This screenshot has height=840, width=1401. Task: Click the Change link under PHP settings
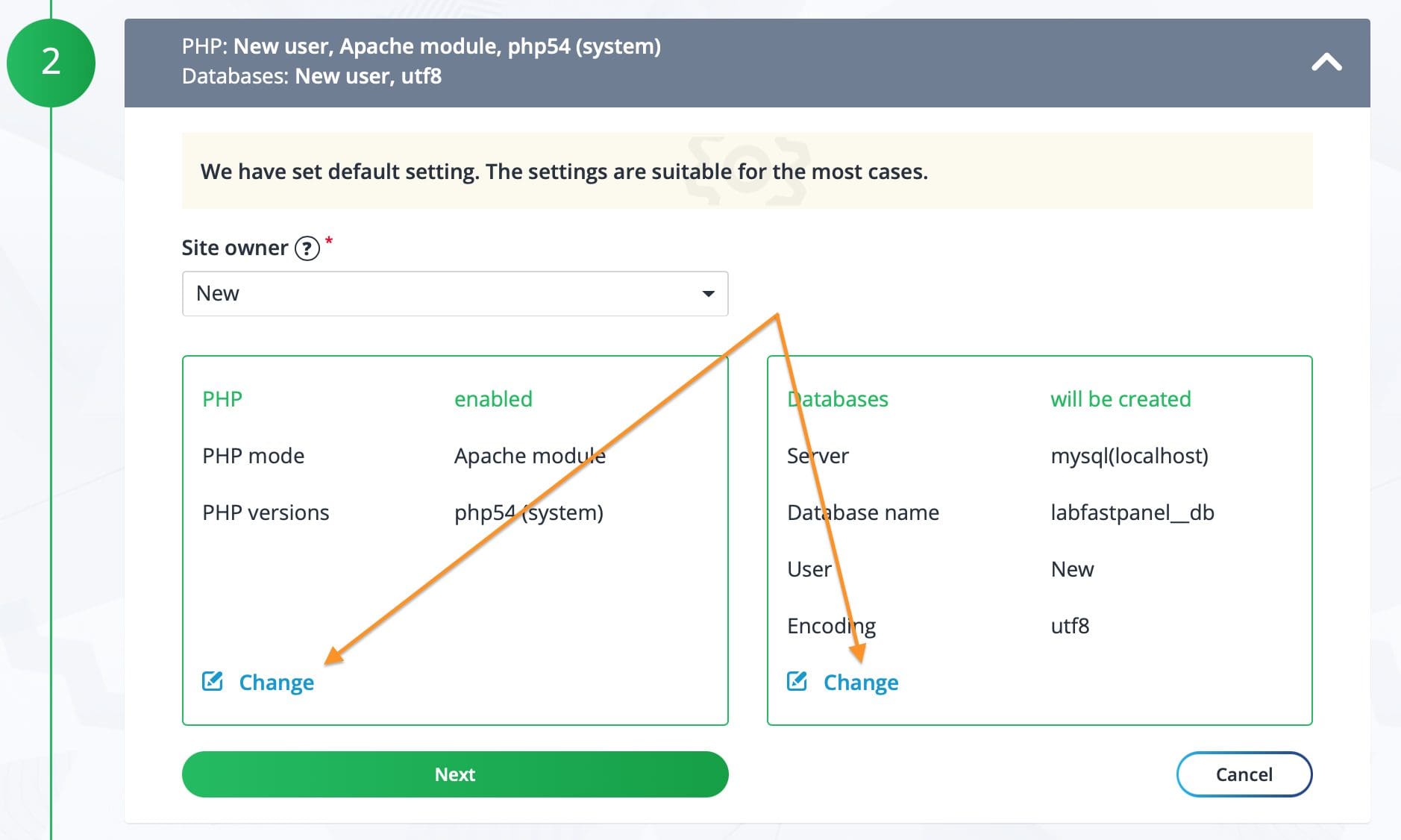point(276,683)
